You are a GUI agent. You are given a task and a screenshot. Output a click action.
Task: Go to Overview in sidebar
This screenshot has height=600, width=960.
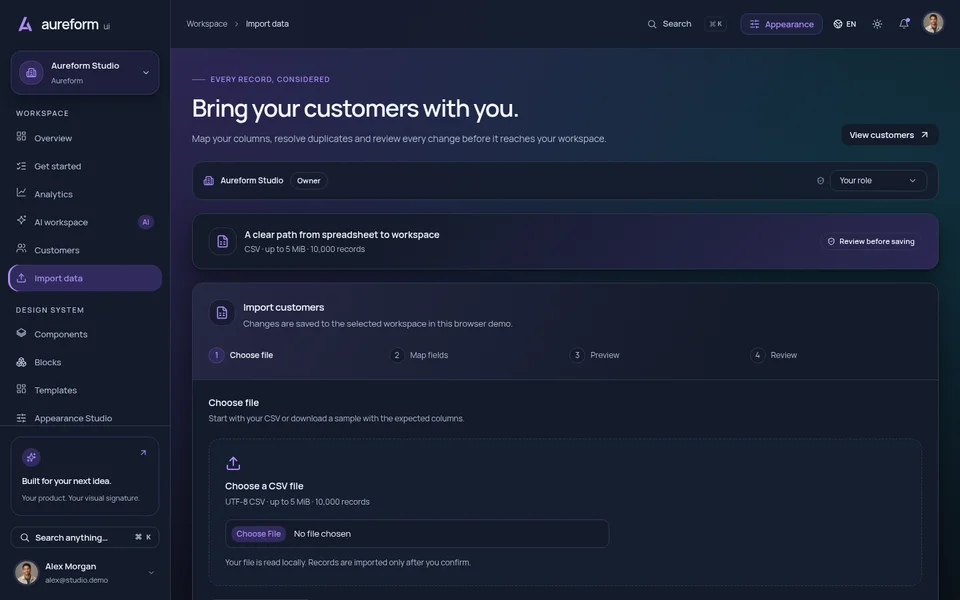point(85,138)
